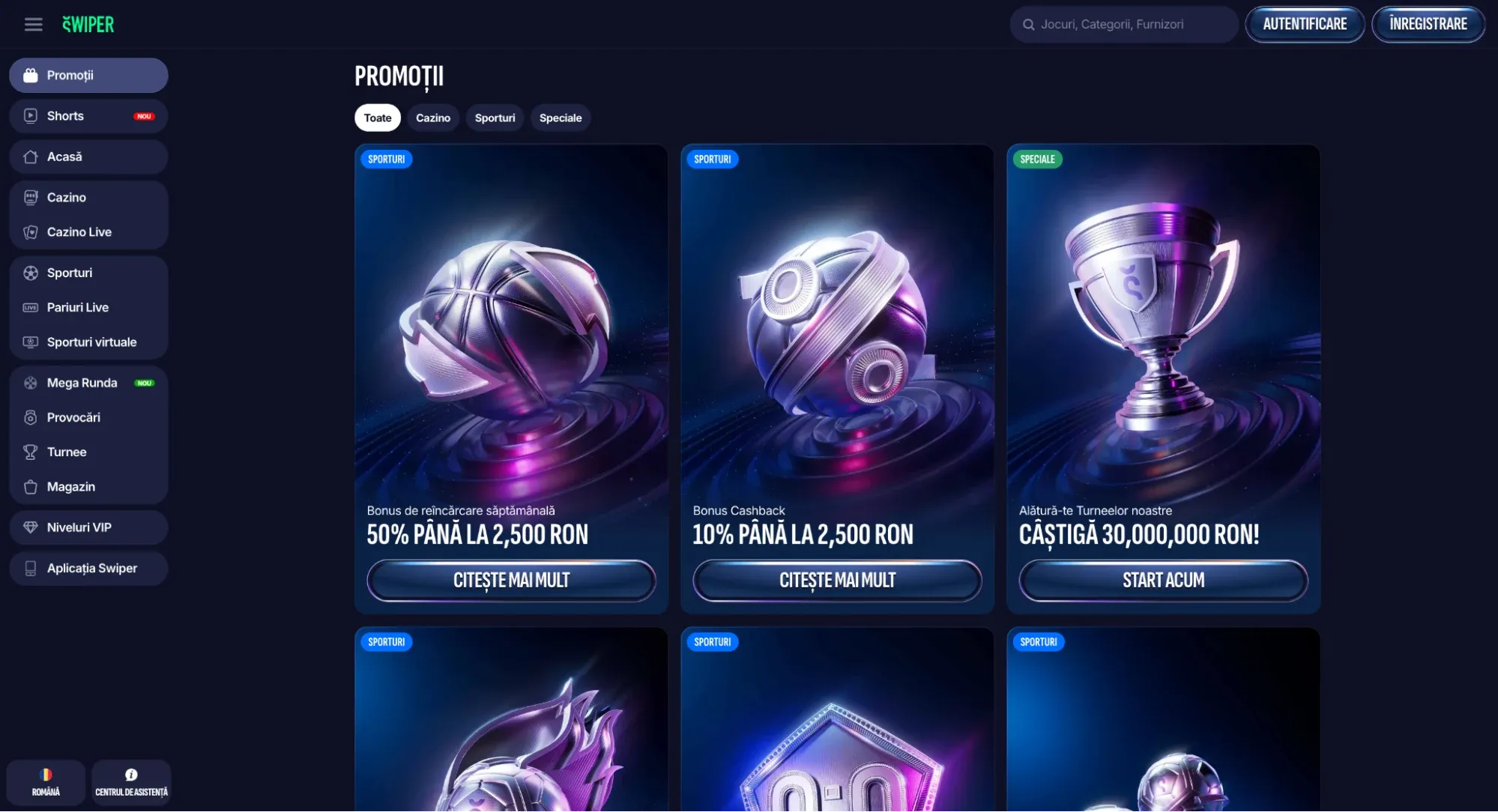Open the hamburger menu icon

(x=33, y=25)
